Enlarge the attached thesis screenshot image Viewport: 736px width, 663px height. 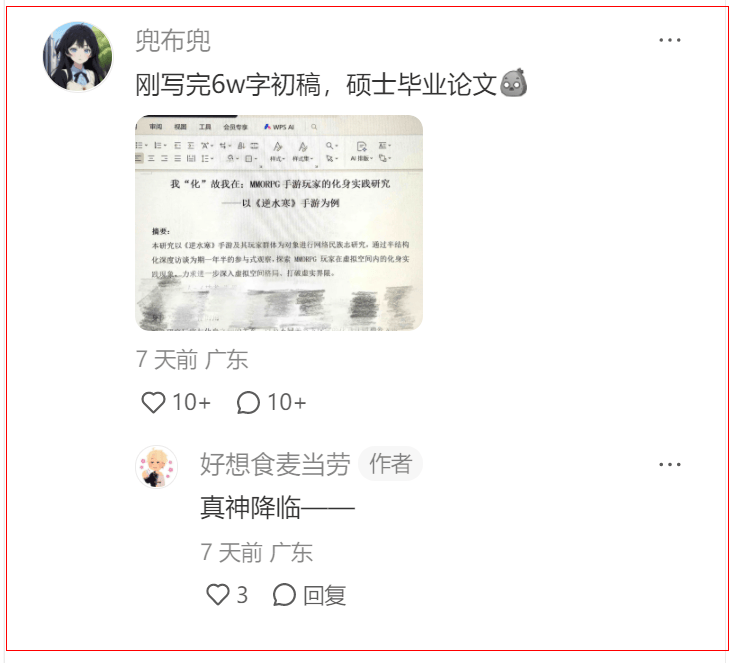tap(279, 223)
